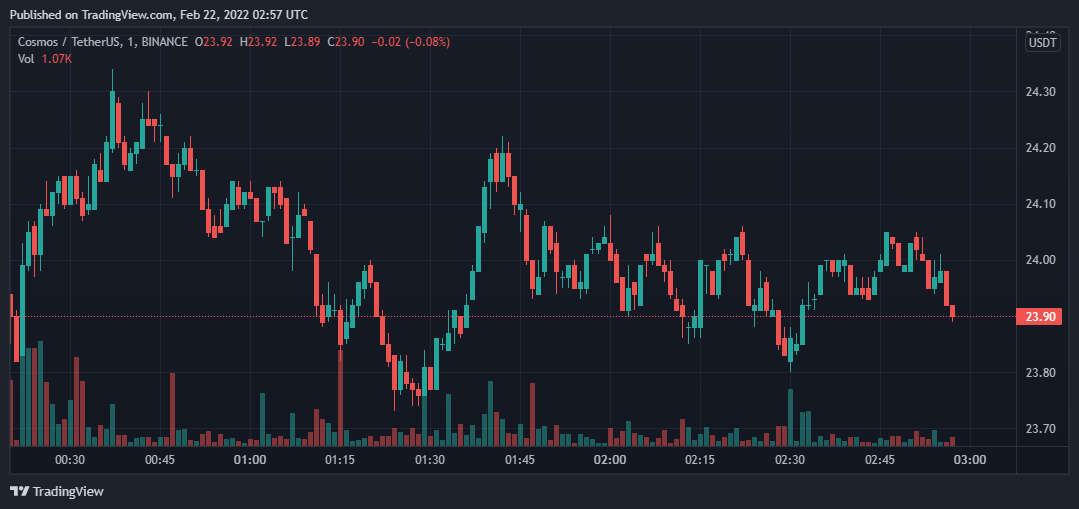Select the 01:00 time axis marker
Viewport: 1079px width, 509px height.
coord(250,459)
